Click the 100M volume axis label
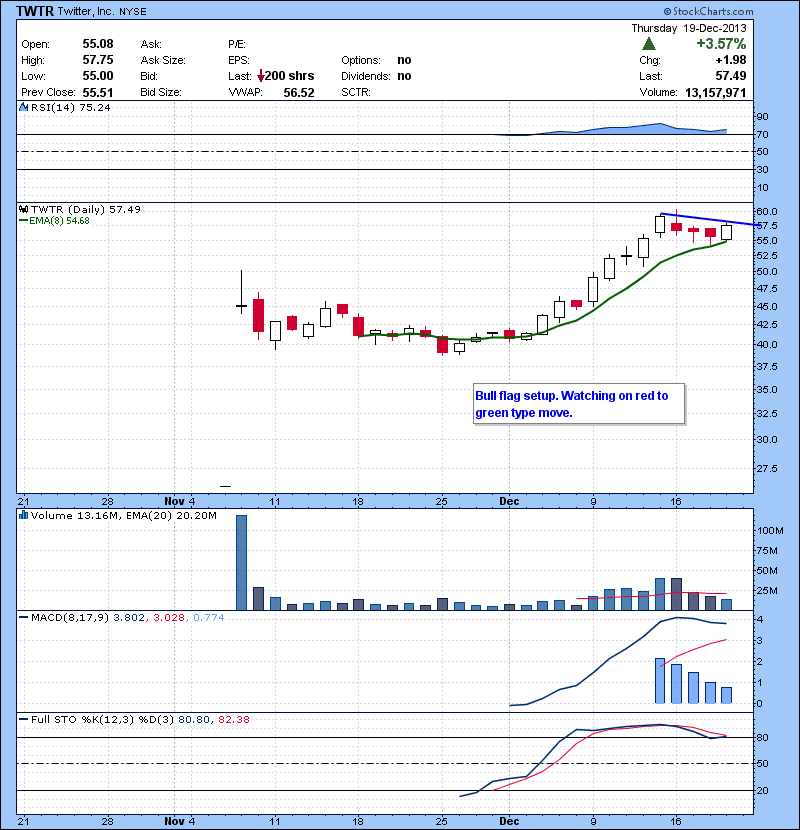 770,530
